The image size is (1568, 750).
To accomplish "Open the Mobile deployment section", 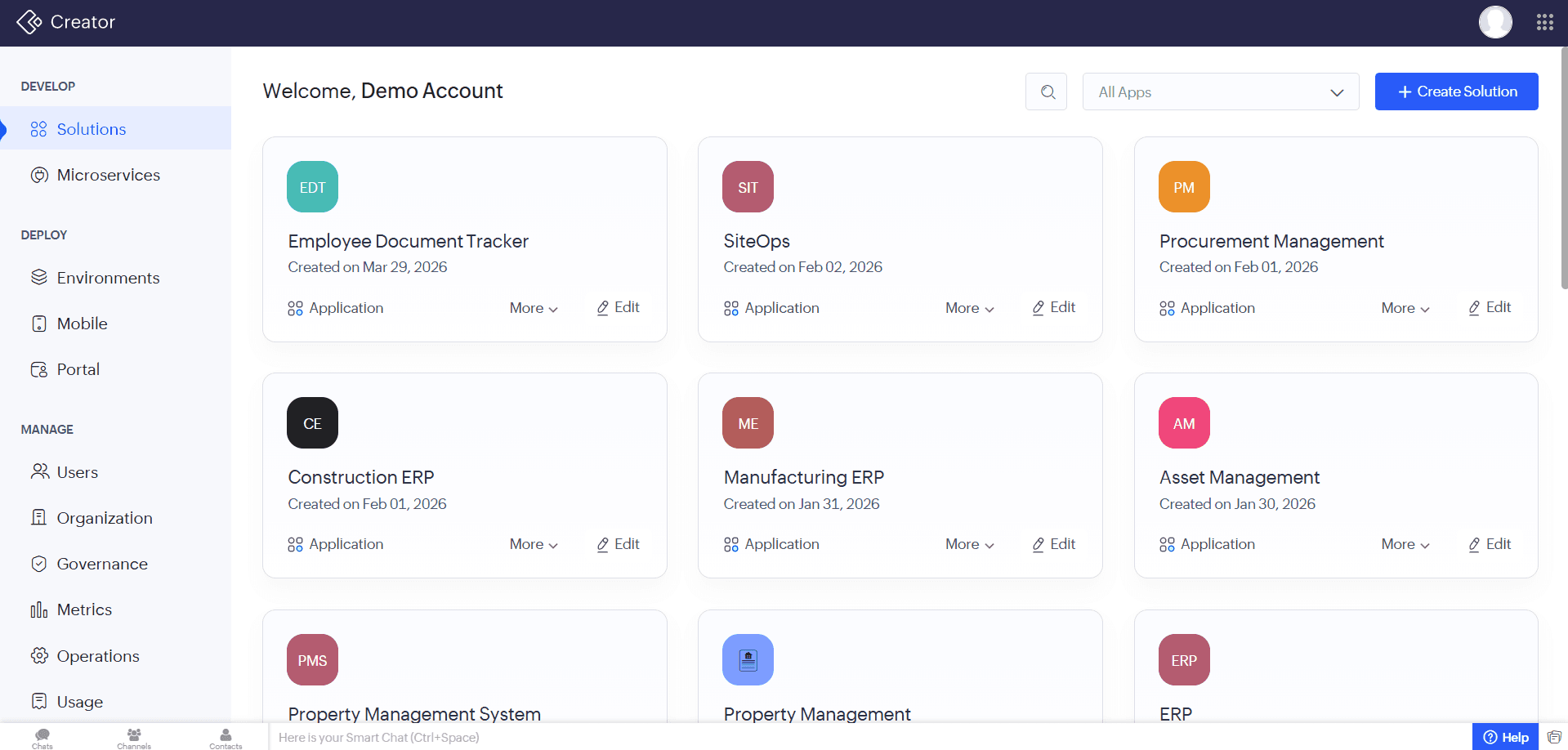I will click(82, 324).
